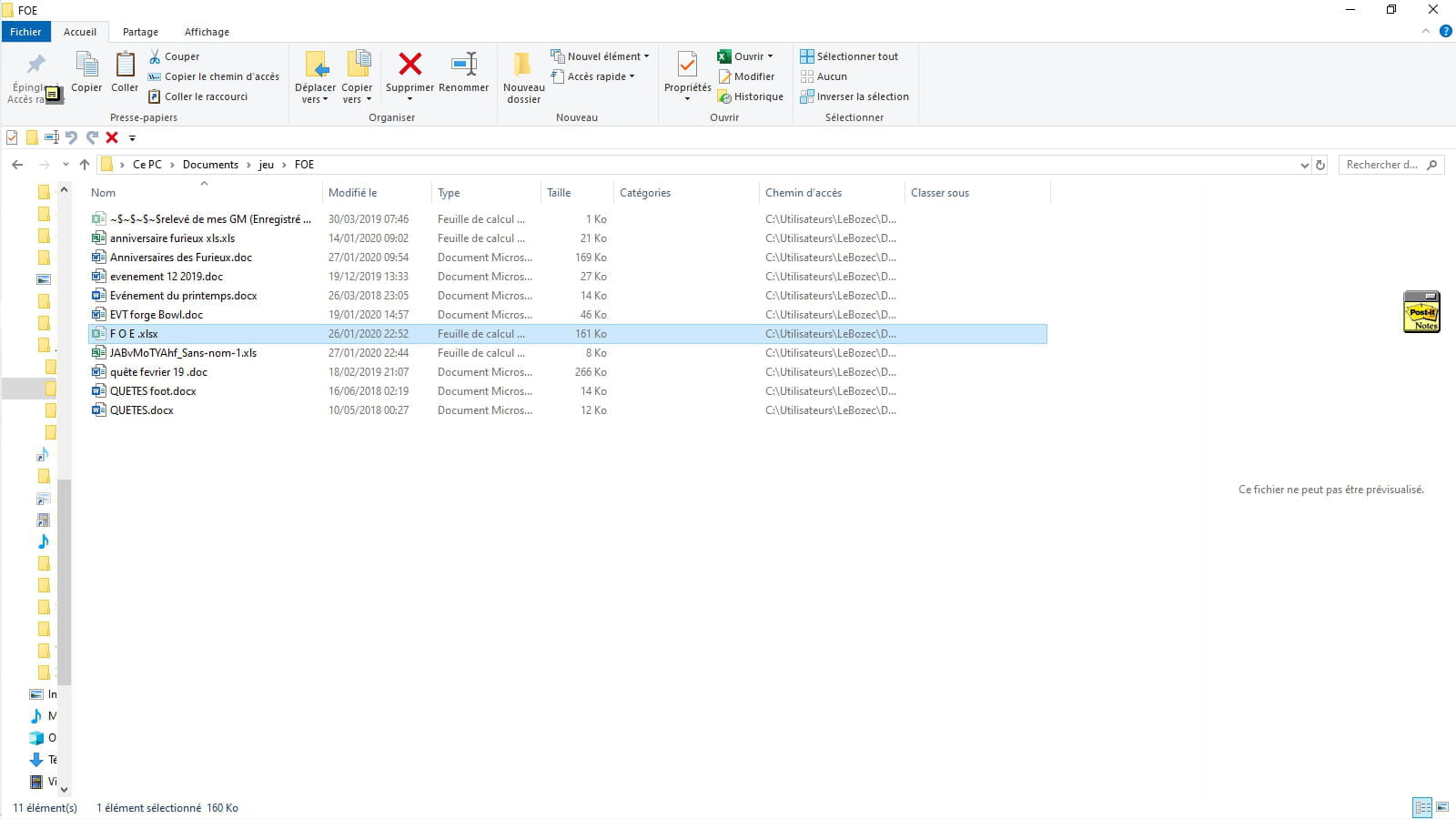Go up one folder level arrow
This screenshot has height=819, width=1456.
coord(85,165)
